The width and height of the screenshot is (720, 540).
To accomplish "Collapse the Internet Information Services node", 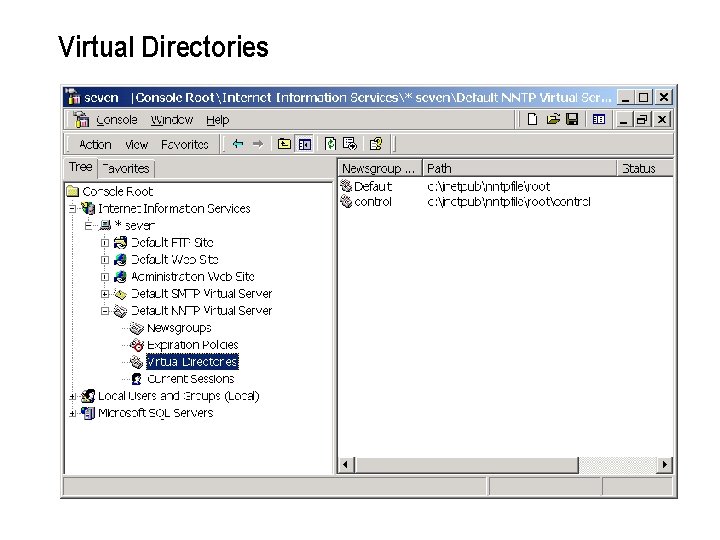I will click(x=73, y=208).
